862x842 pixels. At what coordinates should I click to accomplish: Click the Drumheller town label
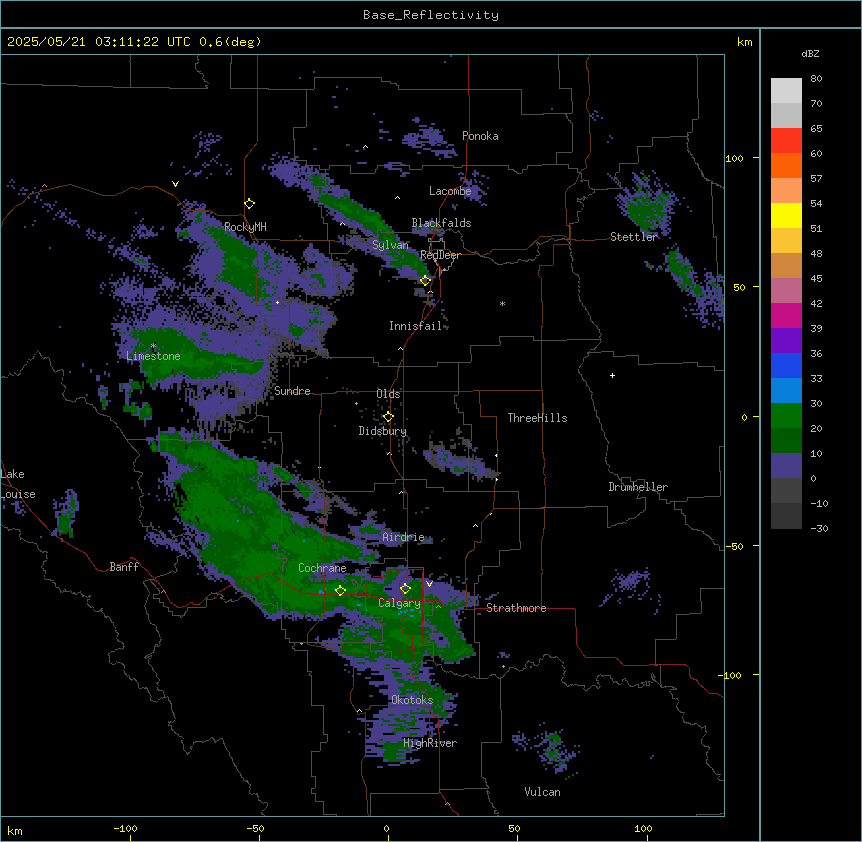638,487
